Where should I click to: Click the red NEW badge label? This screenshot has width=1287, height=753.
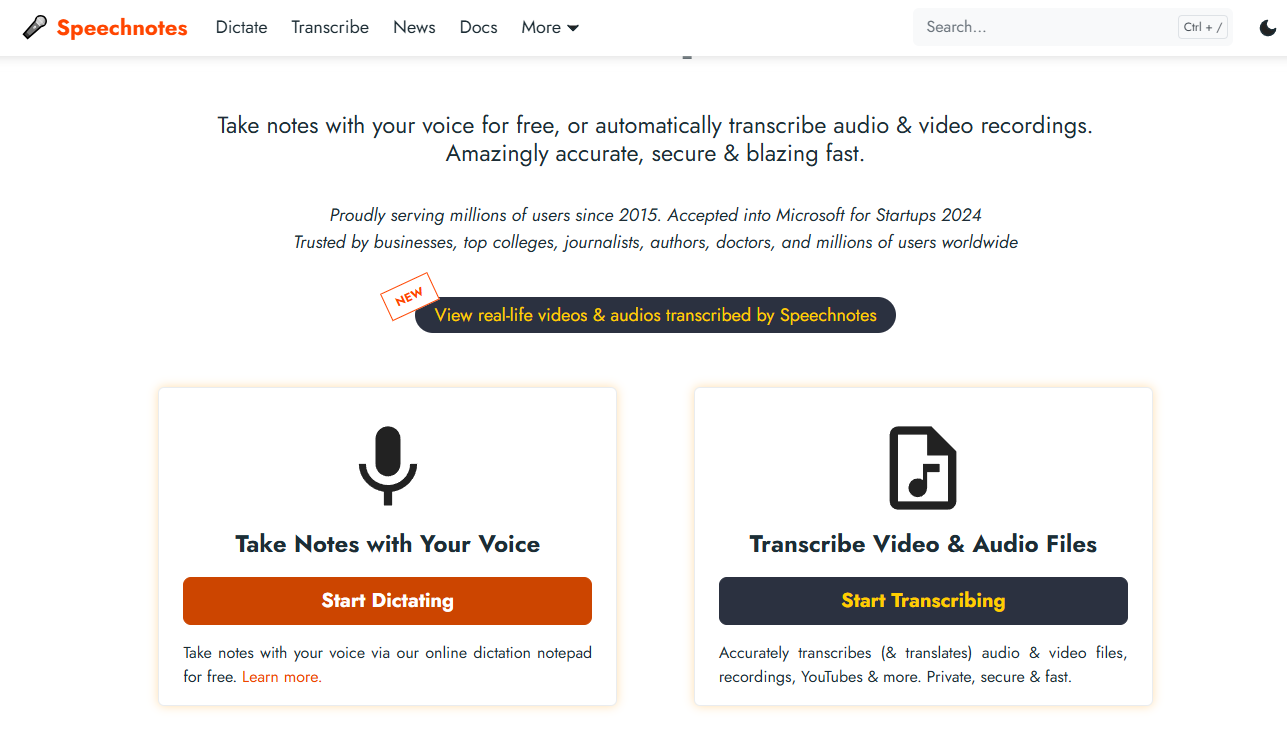(x=409, y=296)
